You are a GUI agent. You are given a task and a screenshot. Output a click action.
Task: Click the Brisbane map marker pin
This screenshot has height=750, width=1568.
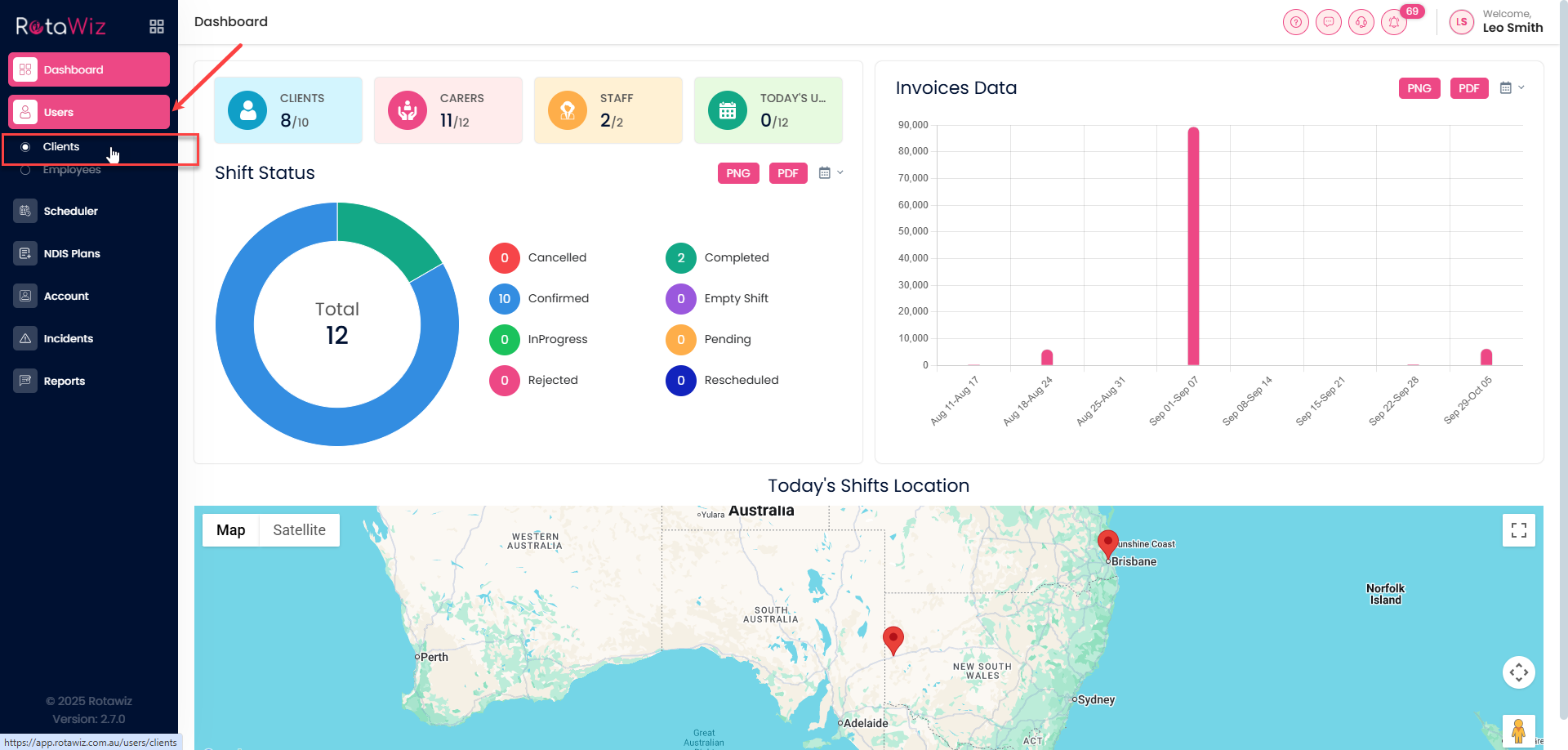(1107, 542)
